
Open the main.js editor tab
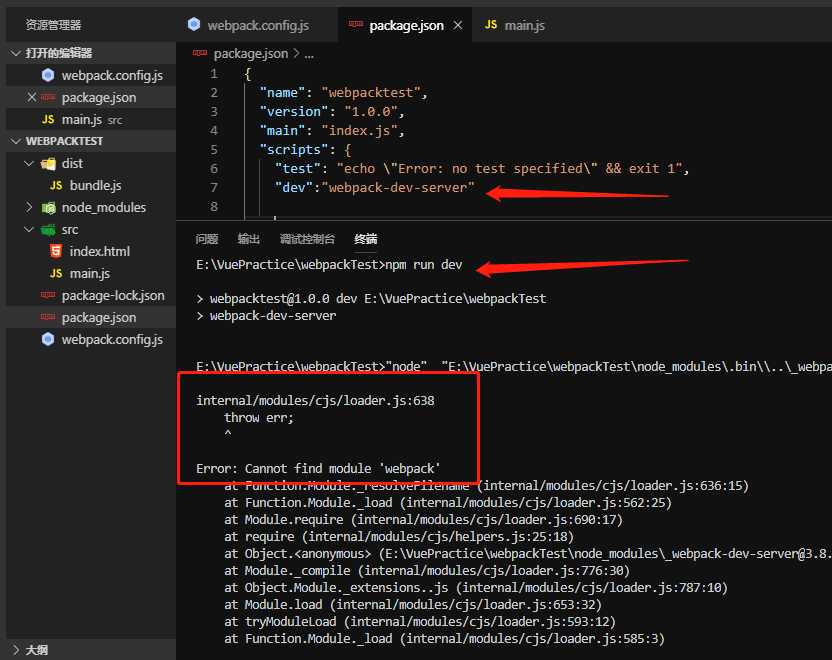[515, 25]
